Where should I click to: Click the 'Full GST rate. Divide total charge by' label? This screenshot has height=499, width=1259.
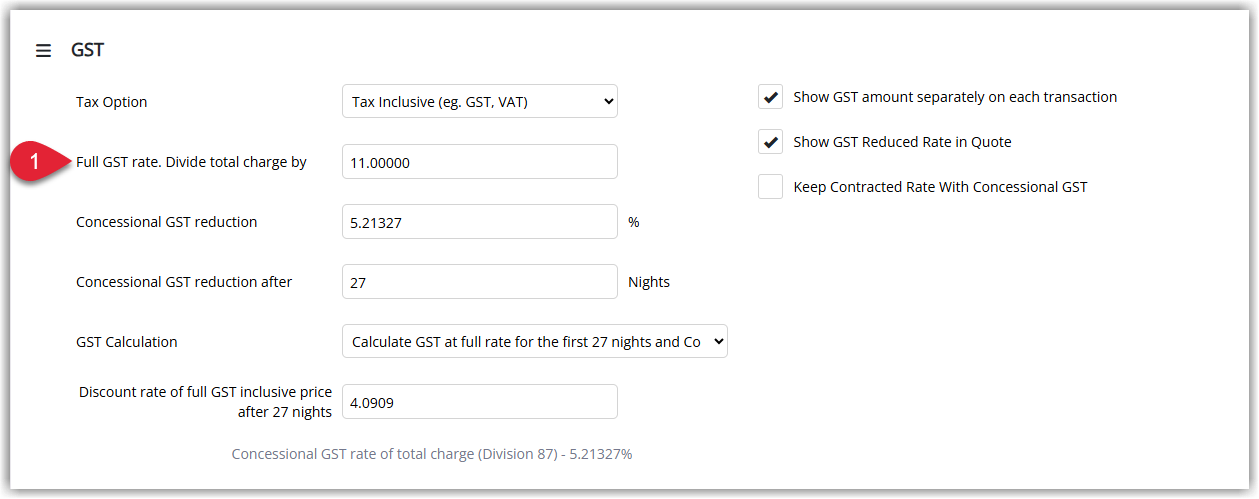pos(191,162)
